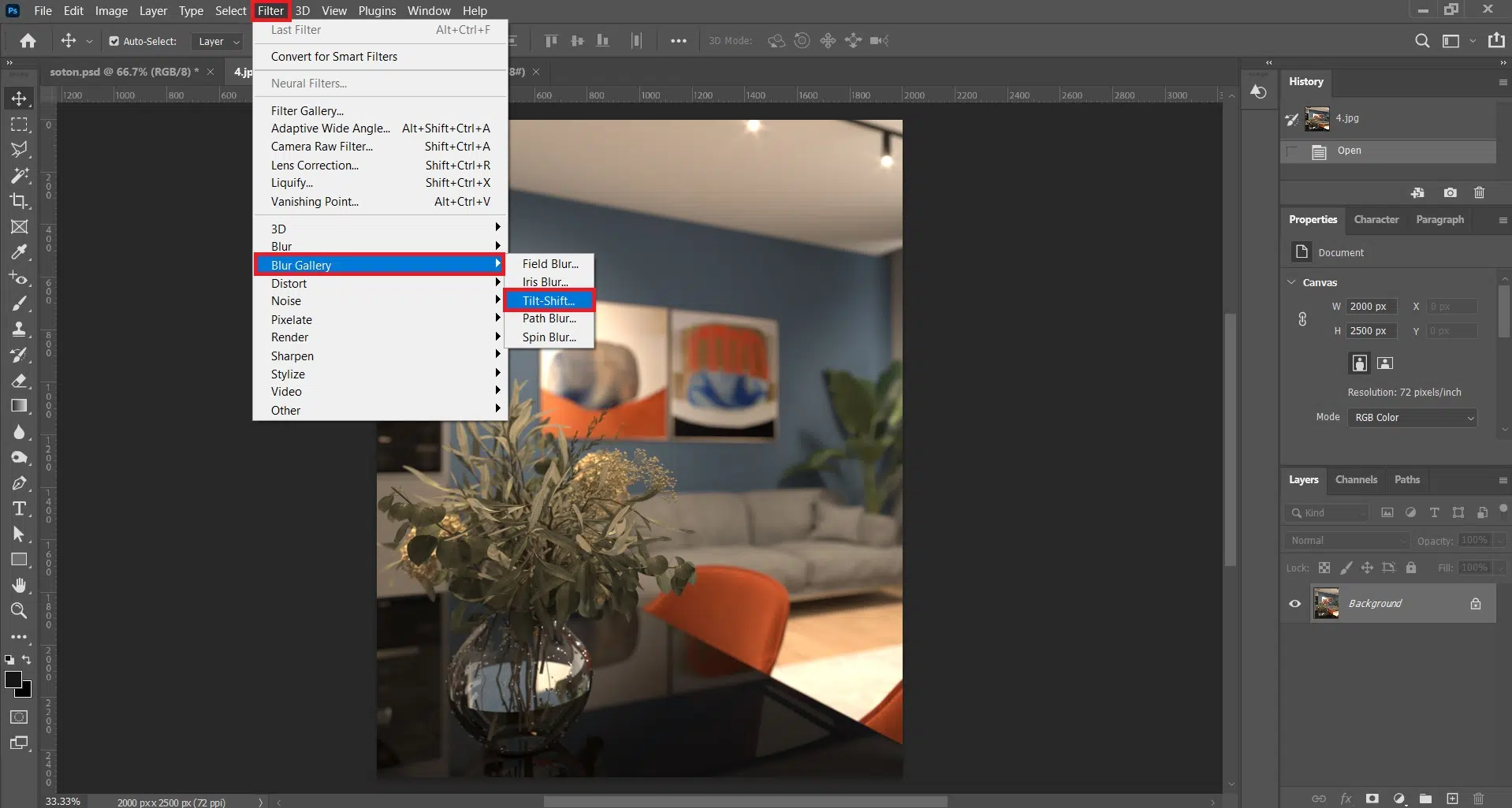Screen dimensions: 1512x808
Task: Open the RGB Color mode dropdown
Action: click(1412, 418)
